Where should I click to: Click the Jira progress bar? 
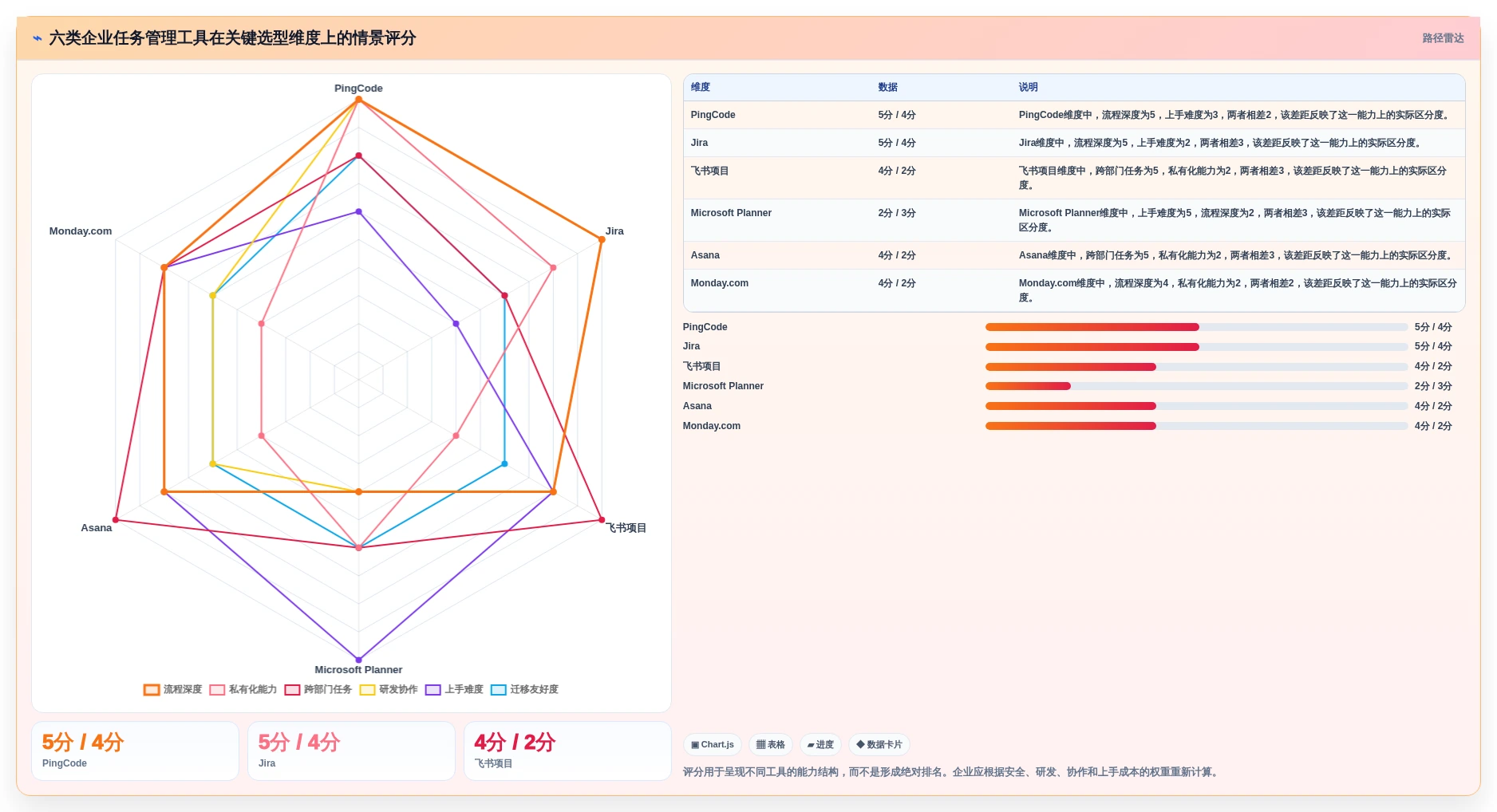tap(1196, 347)
